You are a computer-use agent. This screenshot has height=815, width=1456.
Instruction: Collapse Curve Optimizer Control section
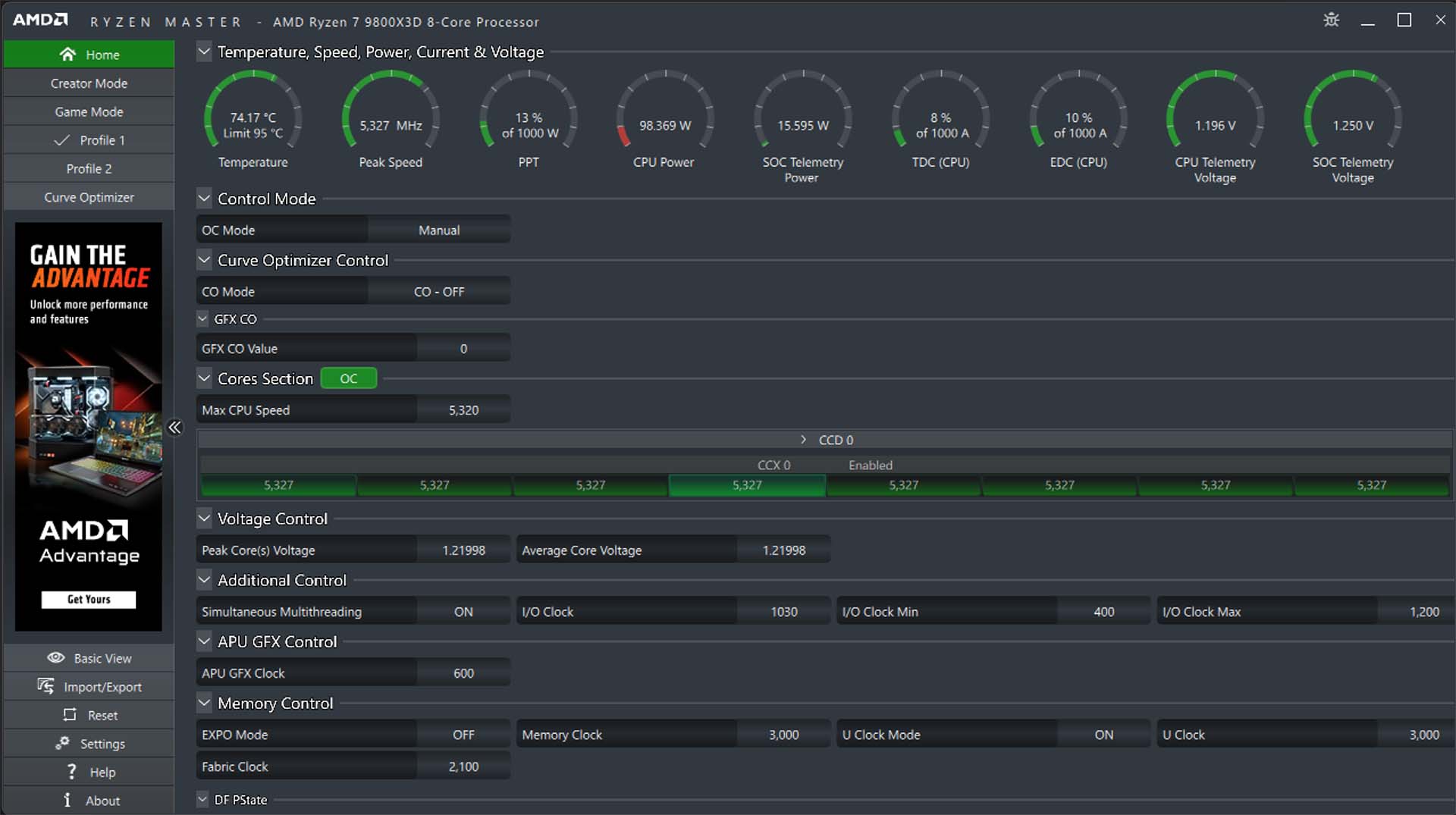point(204,260)
